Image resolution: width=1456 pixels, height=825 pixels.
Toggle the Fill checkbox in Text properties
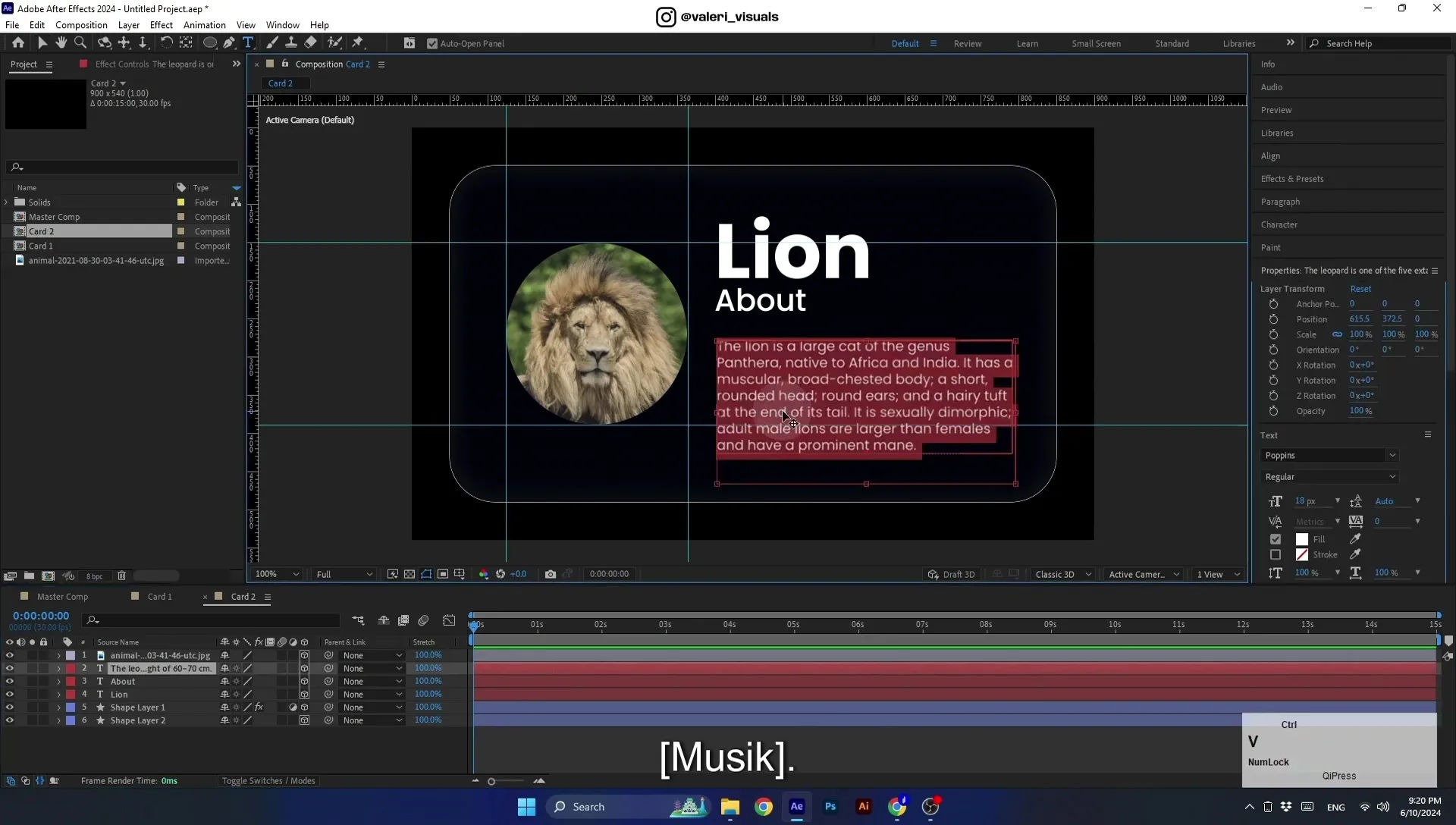click(1276, 539)
